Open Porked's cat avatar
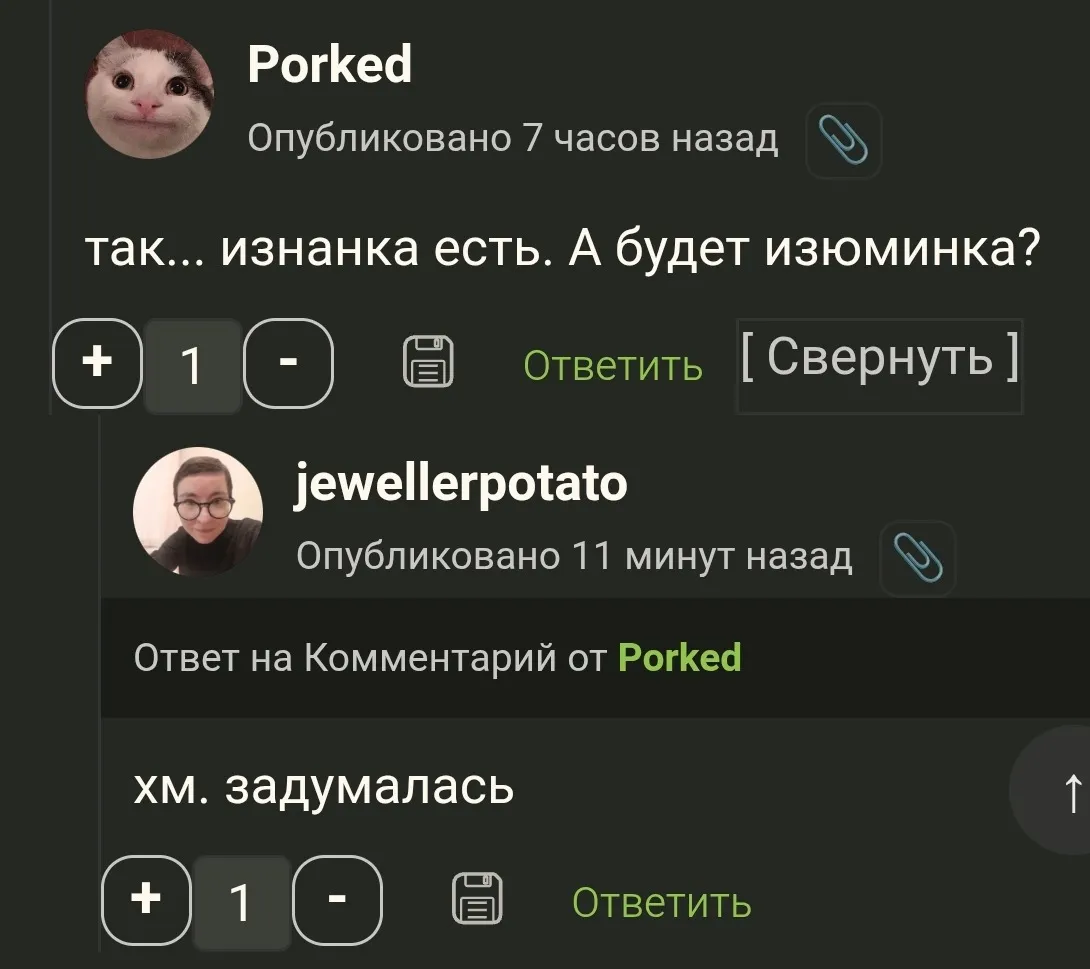The height and width of the screenshot is (969, 1090). coord(149,94)
